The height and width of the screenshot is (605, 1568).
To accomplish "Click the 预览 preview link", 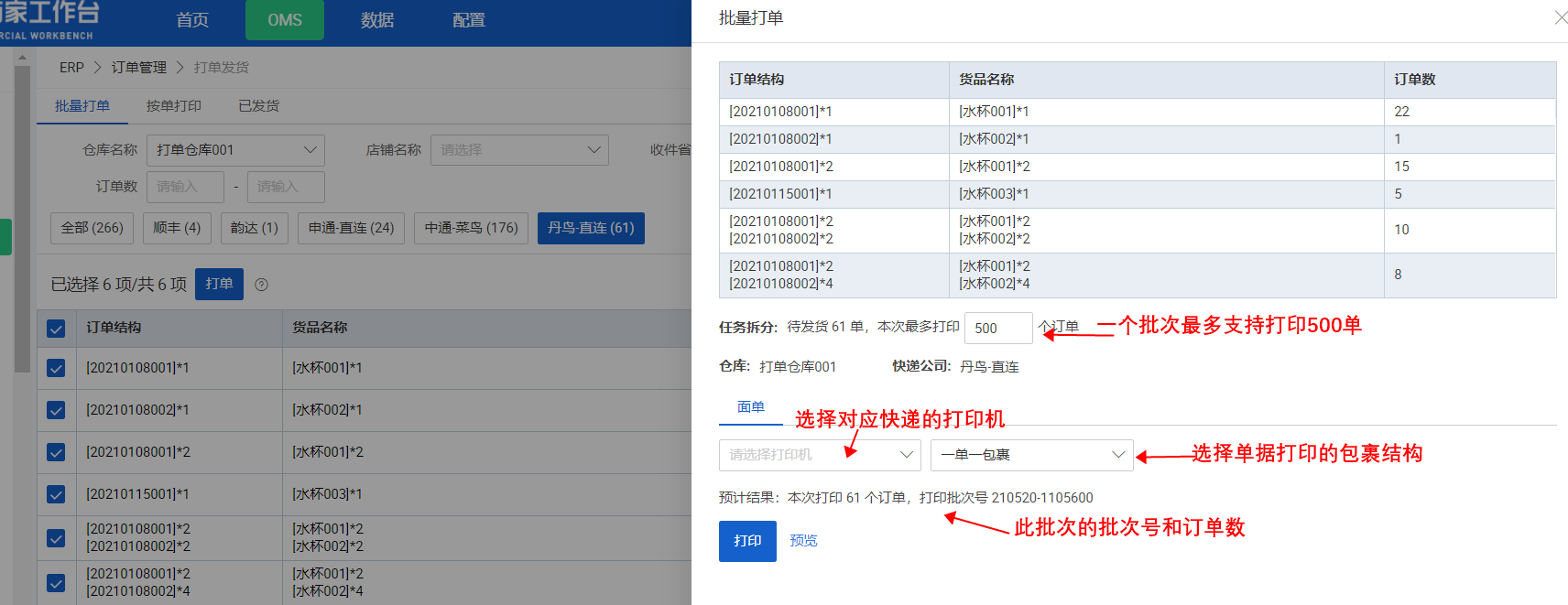I will (803, 541).
